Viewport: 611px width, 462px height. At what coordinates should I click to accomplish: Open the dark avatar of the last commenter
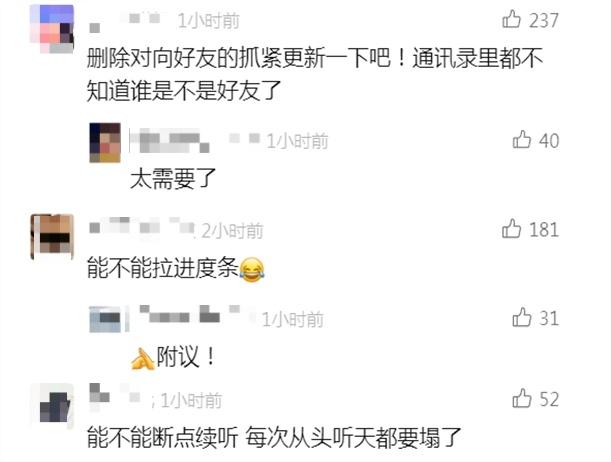click(52, 406)
